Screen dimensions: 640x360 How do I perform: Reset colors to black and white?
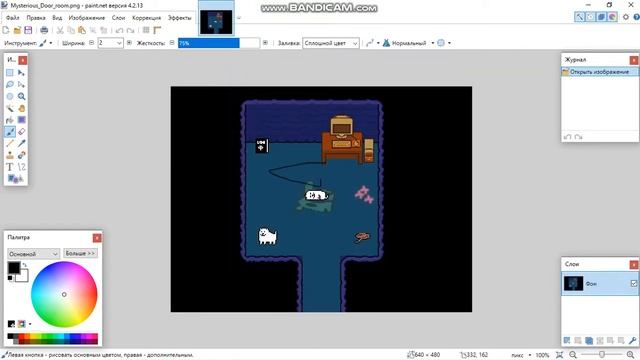[10, 278]
